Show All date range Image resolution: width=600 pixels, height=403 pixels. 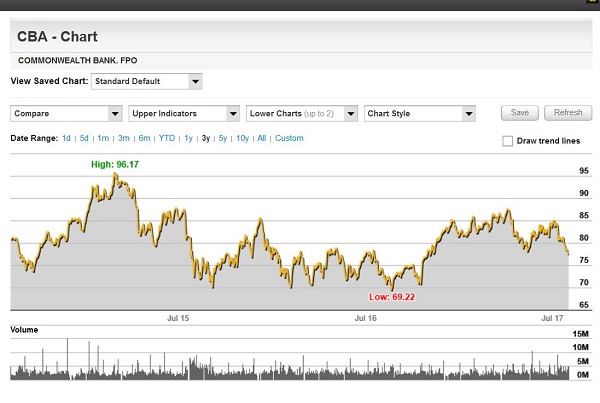(x=262, y=138)
